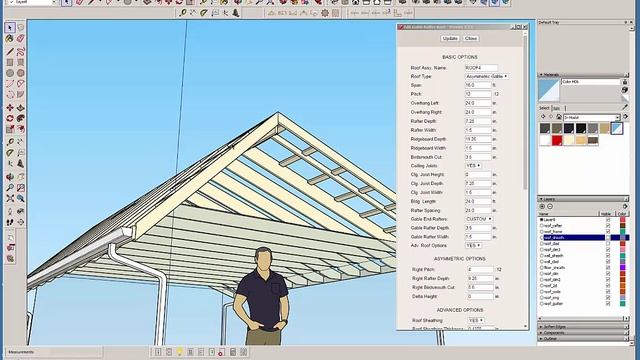Image resolution: width=640 pixels, height=360 pixels.
Task: Pick the Freehand drawing tool
Action: click(21, 52)
